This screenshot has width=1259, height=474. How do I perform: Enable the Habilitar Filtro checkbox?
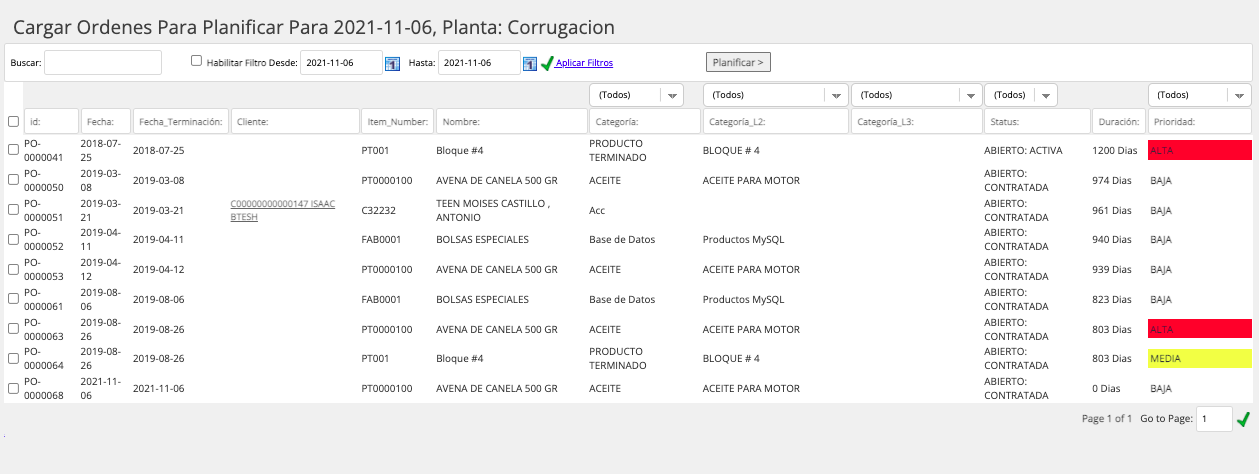(x=197, y=60)
